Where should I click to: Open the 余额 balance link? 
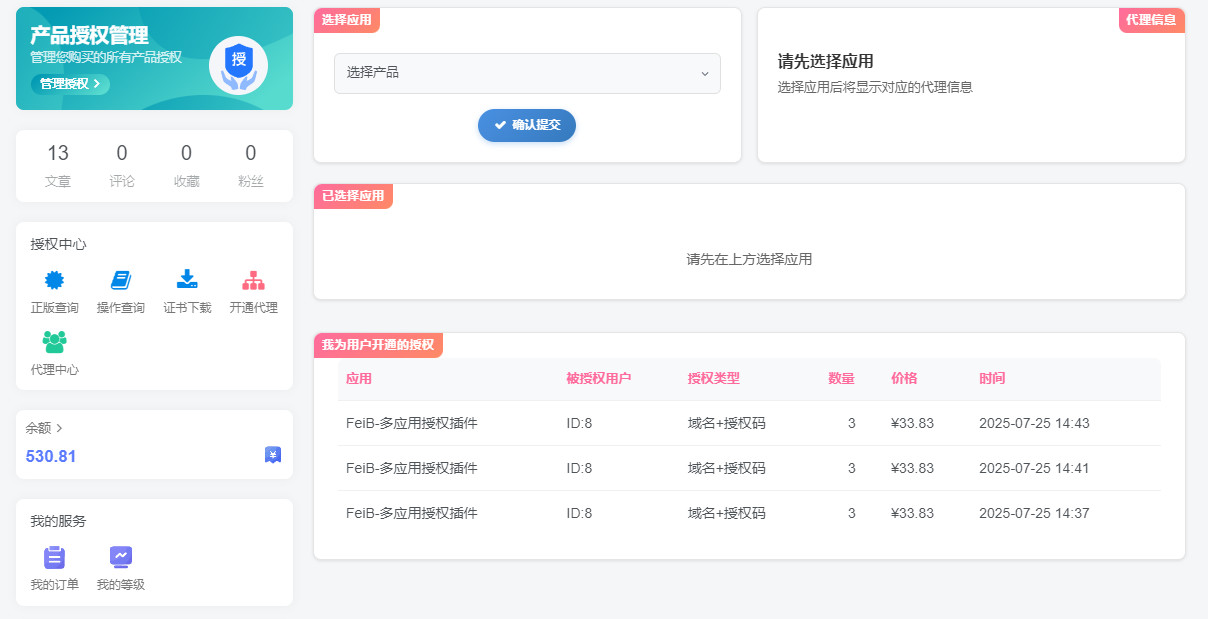pyautogui.click(x=45, y=428)
